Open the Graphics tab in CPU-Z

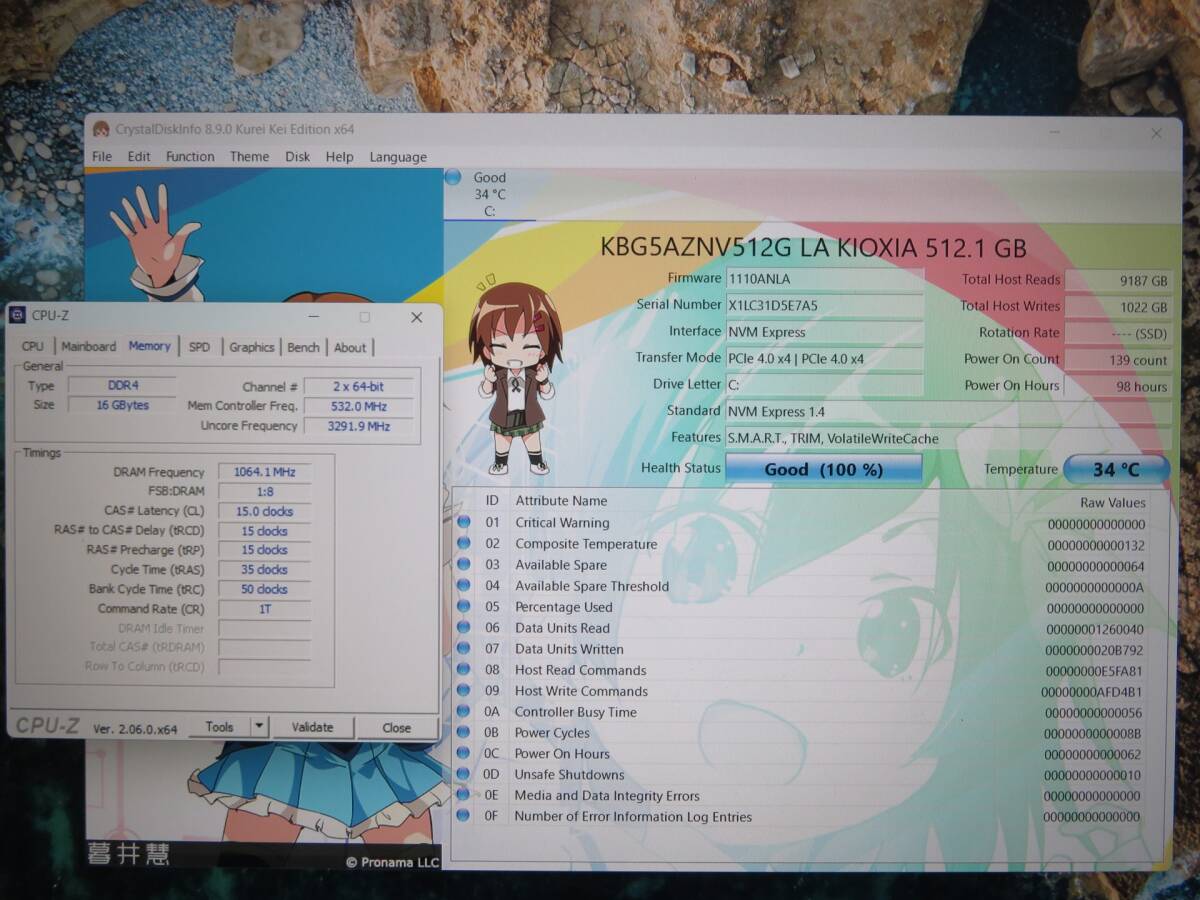[x=252, y=347]
